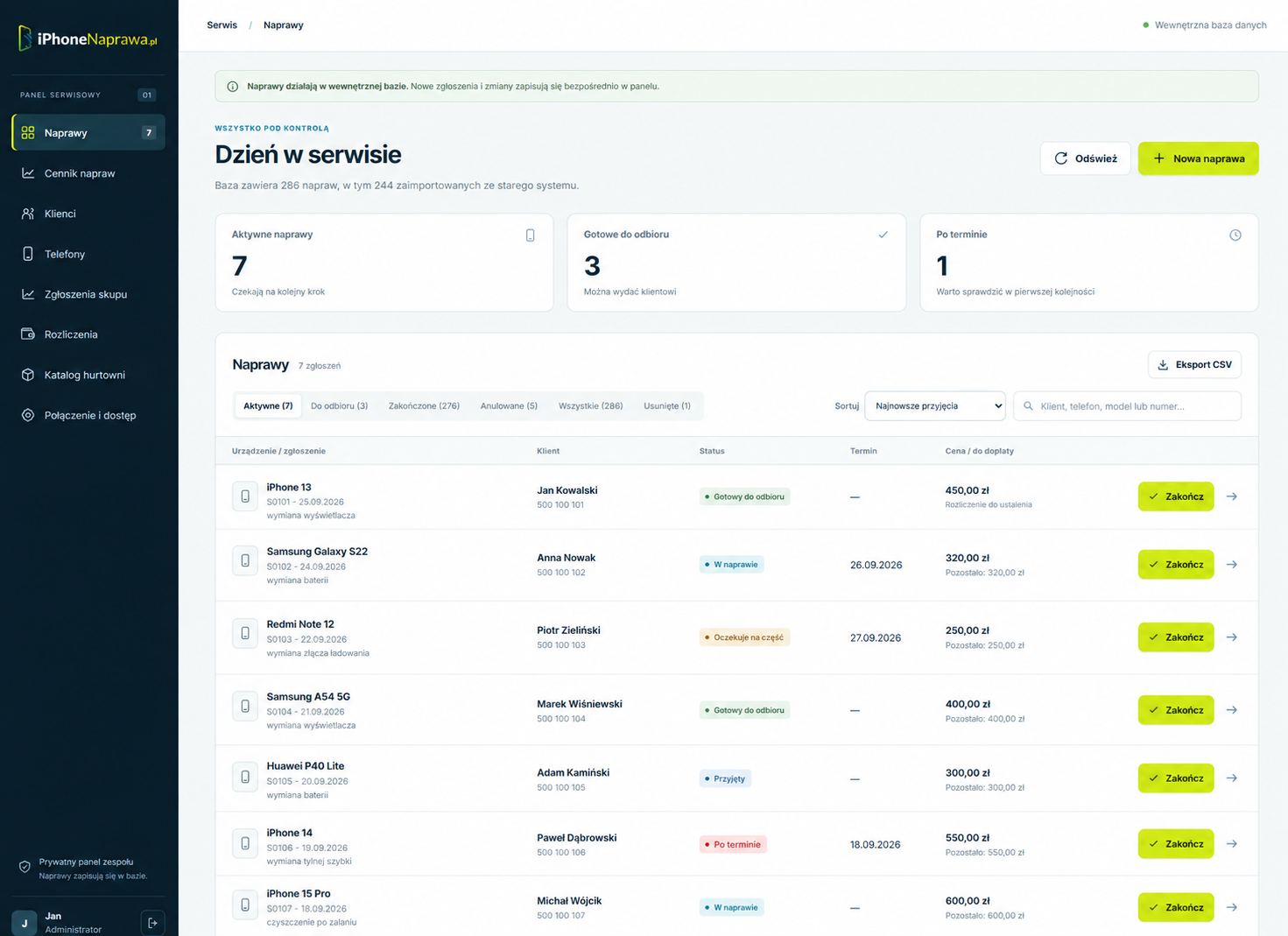Open iPhone 14 details via arrow
This screenshot has height=936, width=1288.
(1232, 844)
